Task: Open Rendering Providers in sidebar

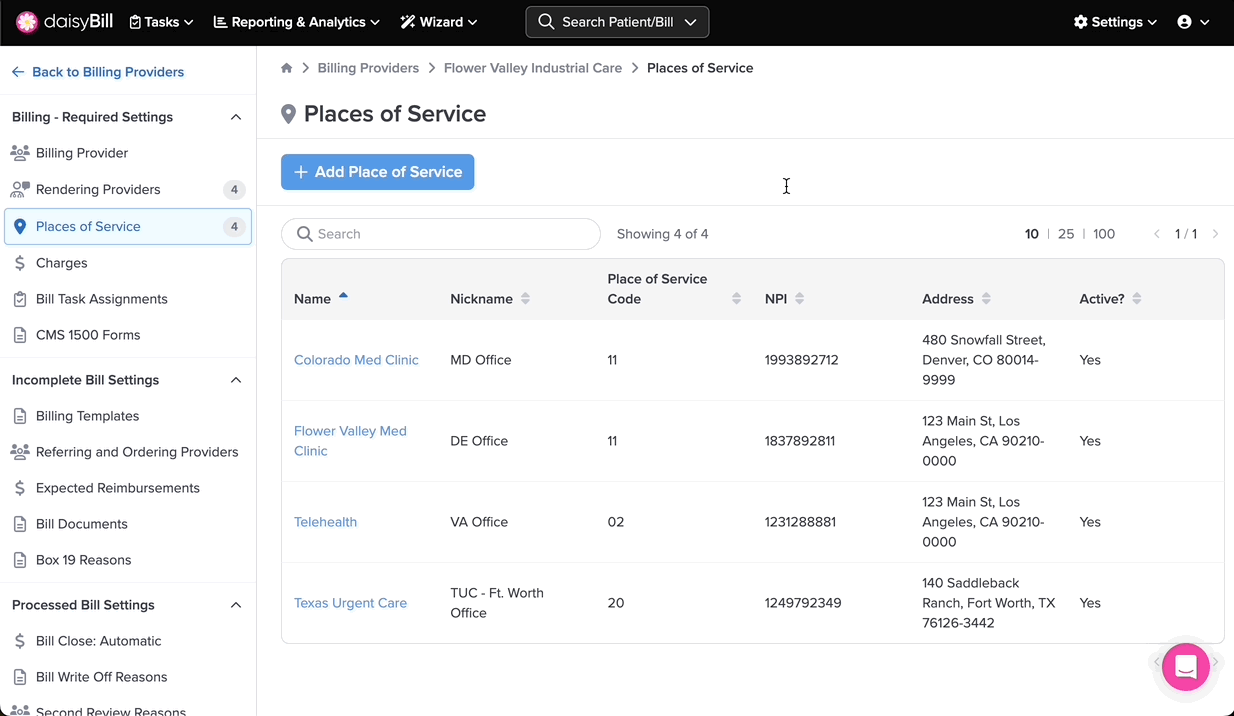Action: click(98, 190)
